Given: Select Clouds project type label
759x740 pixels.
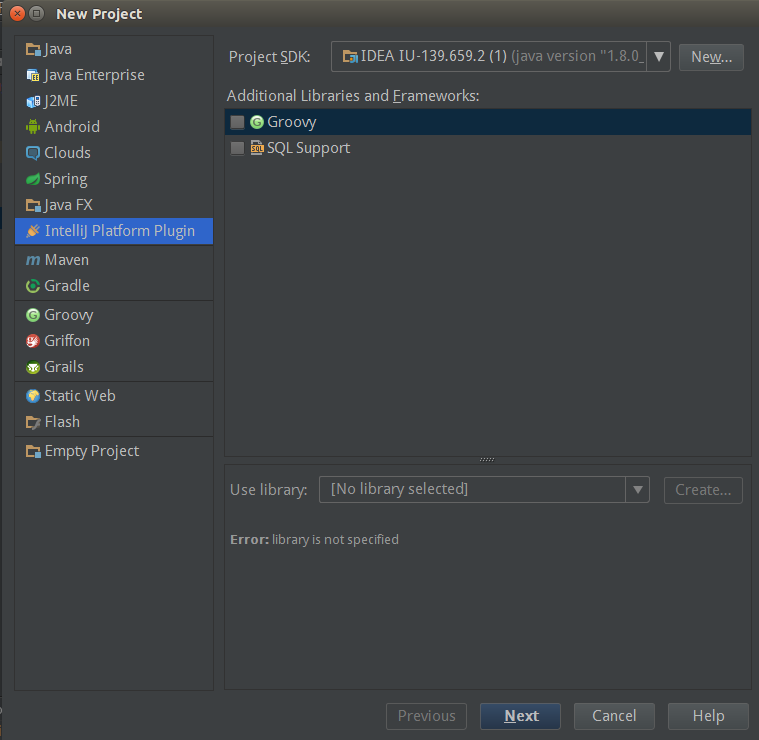Looking at the screenshot, I should point(67,153).
